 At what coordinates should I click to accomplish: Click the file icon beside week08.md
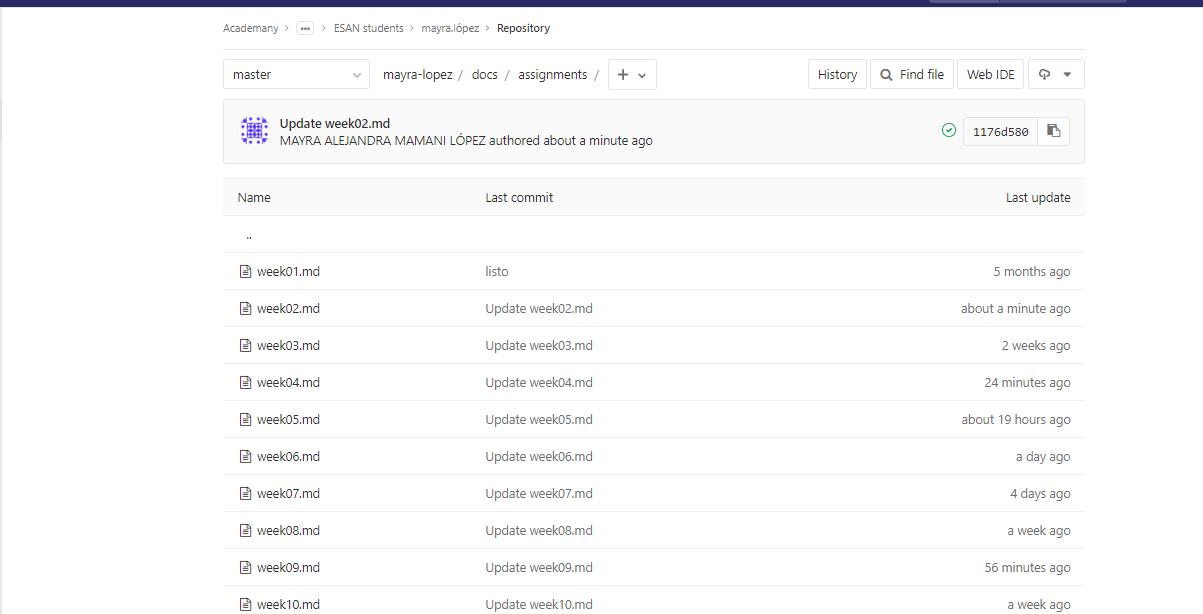(x=245, y=530)
